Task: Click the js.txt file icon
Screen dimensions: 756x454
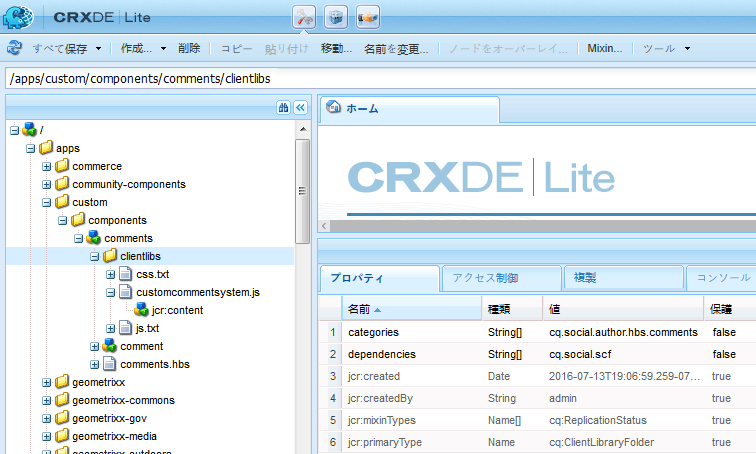Action: tap(125, 328)
